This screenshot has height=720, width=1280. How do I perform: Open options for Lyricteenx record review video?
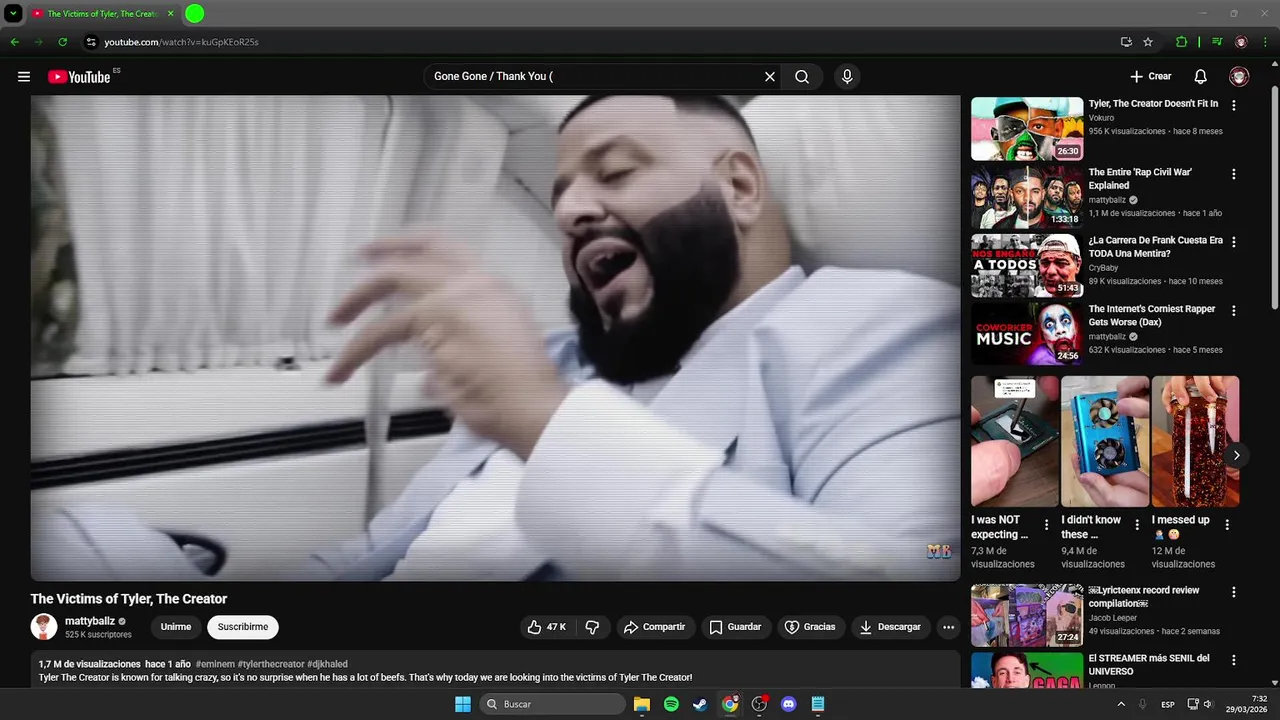(x=1233, y=592)
